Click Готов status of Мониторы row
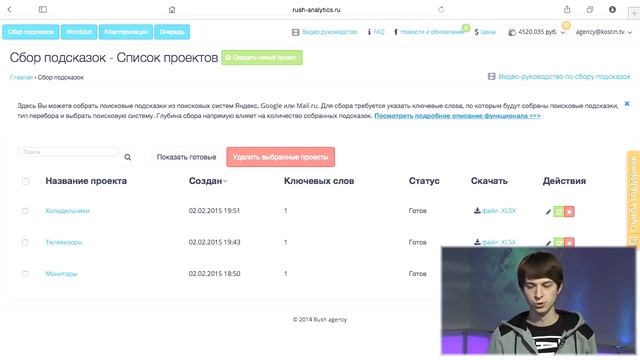This screenshot has height=360, width=640. tap(418, 274)
